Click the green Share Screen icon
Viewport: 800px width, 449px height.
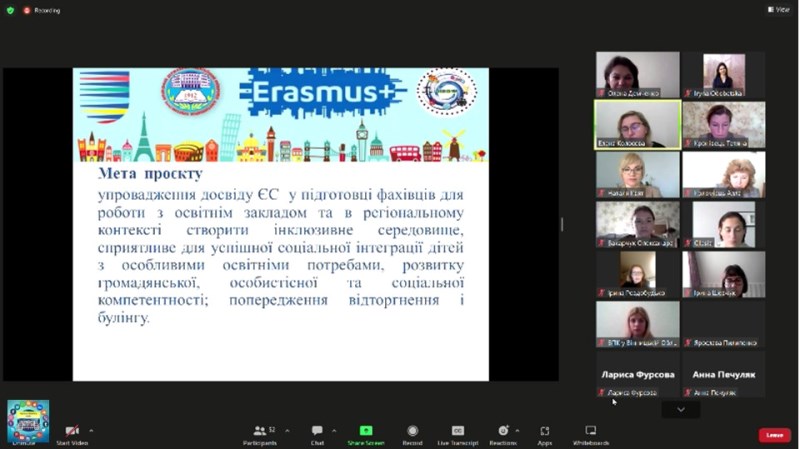[366, 431]
